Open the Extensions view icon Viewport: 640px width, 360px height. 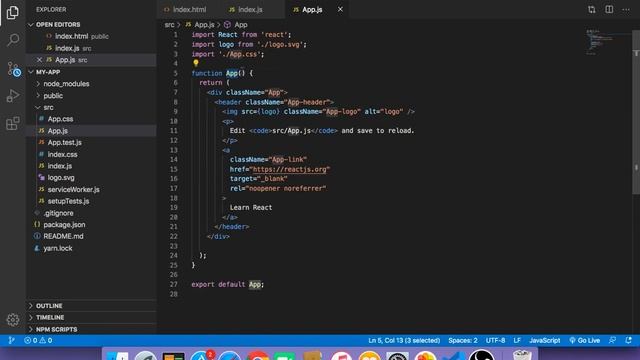pos(13,123)
